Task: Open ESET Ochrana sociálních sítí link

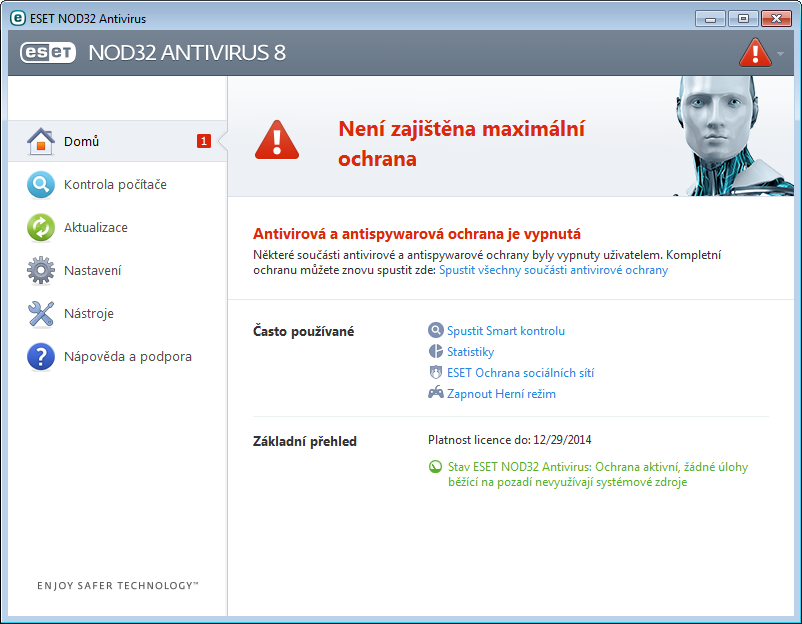Action: [x=521, y=373]
